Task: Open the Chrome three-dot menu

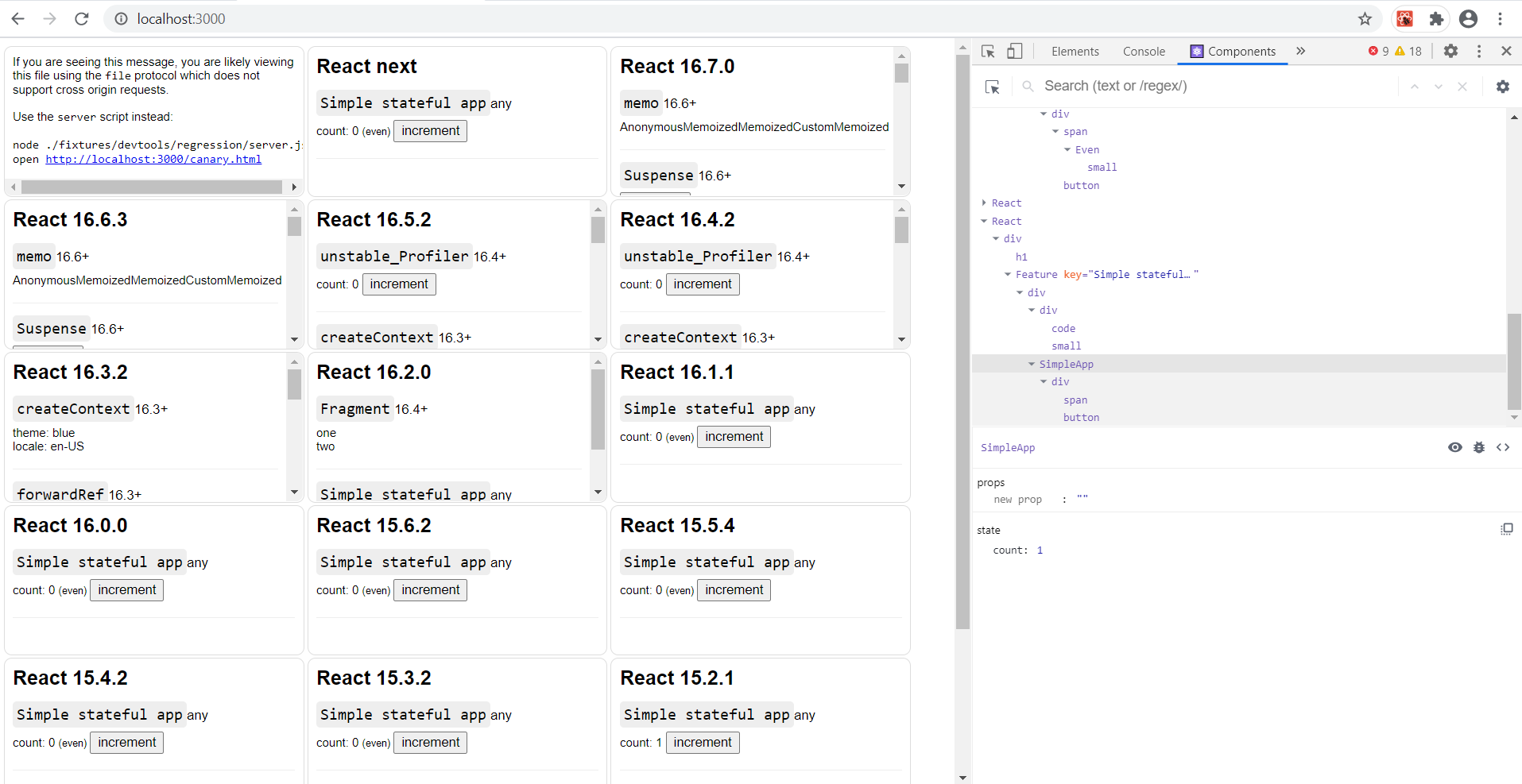Action: pyautogui.click(x=1500, y=19)
